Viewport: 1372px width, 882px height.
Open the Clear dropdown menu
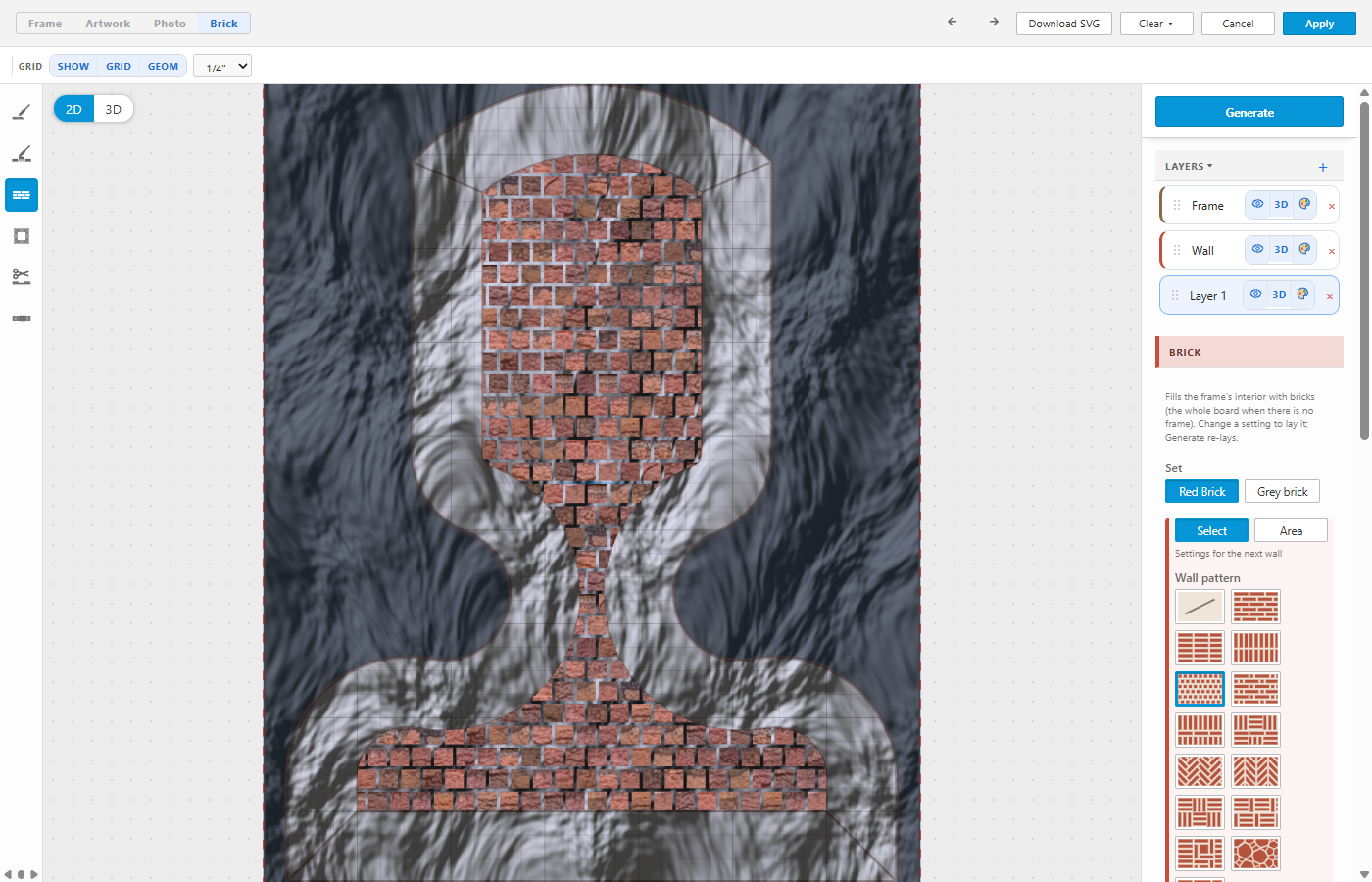click(x=1156, y=24)
